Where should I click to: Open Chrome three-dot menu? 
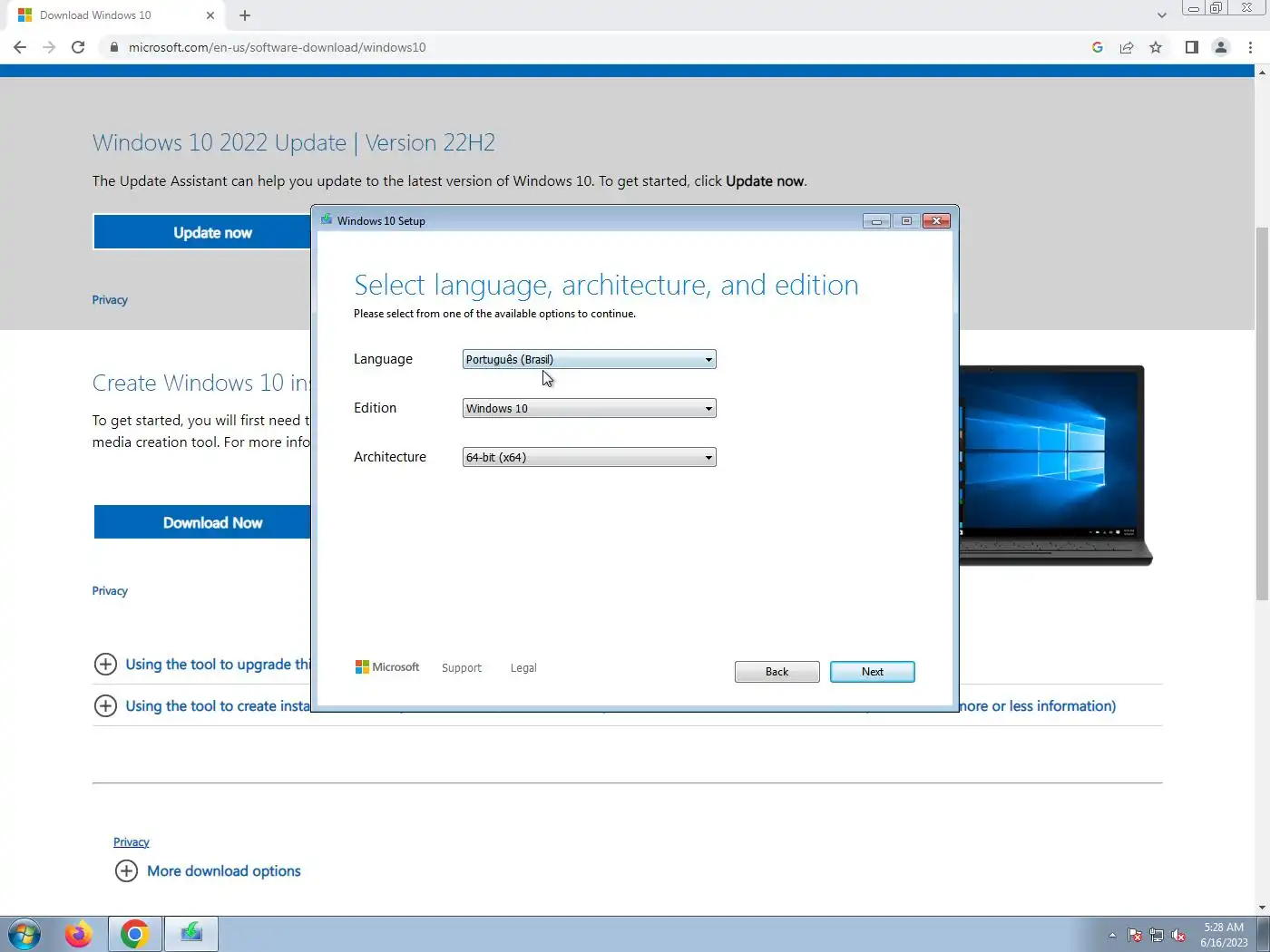click(x=1250, y=47)
